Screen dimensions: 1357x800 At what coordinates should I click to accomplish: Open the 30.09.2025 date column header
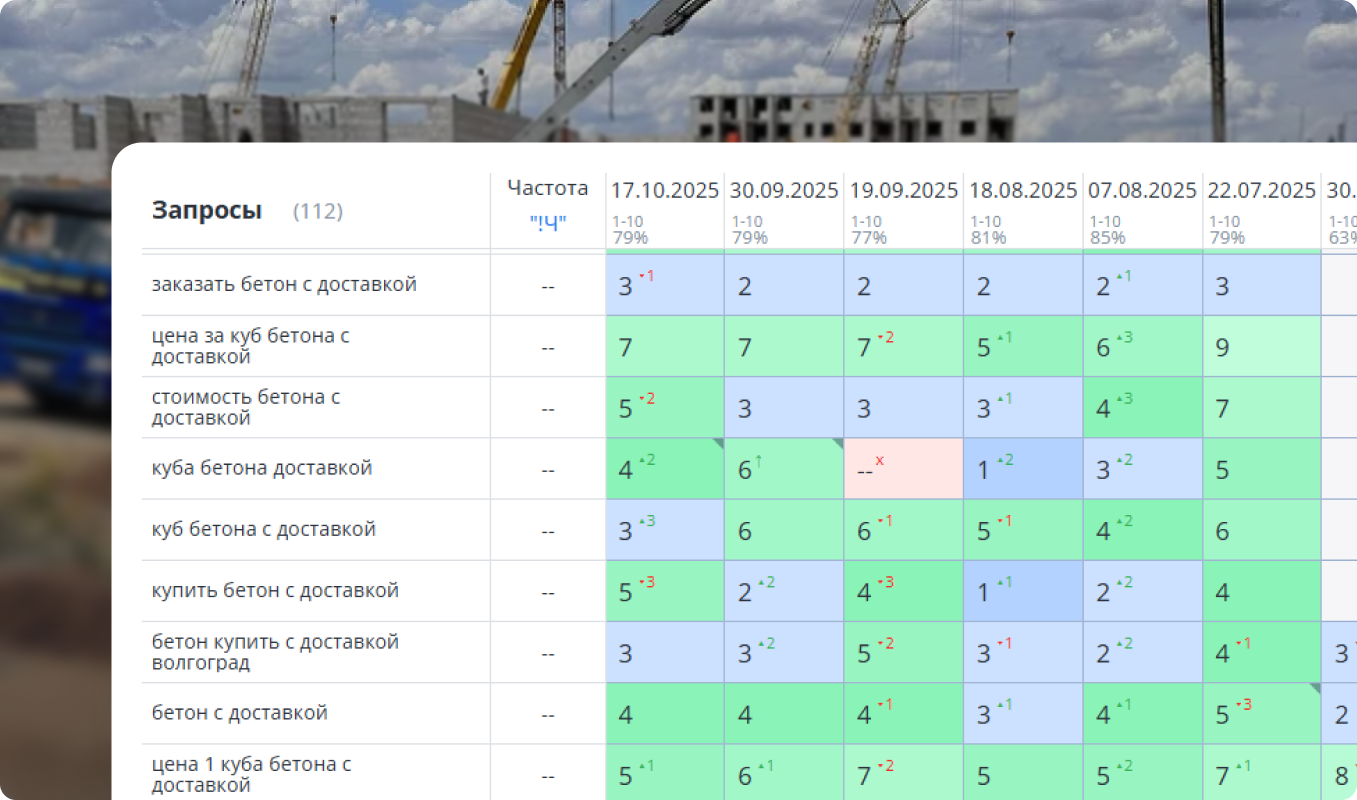[x=784, y=190]
